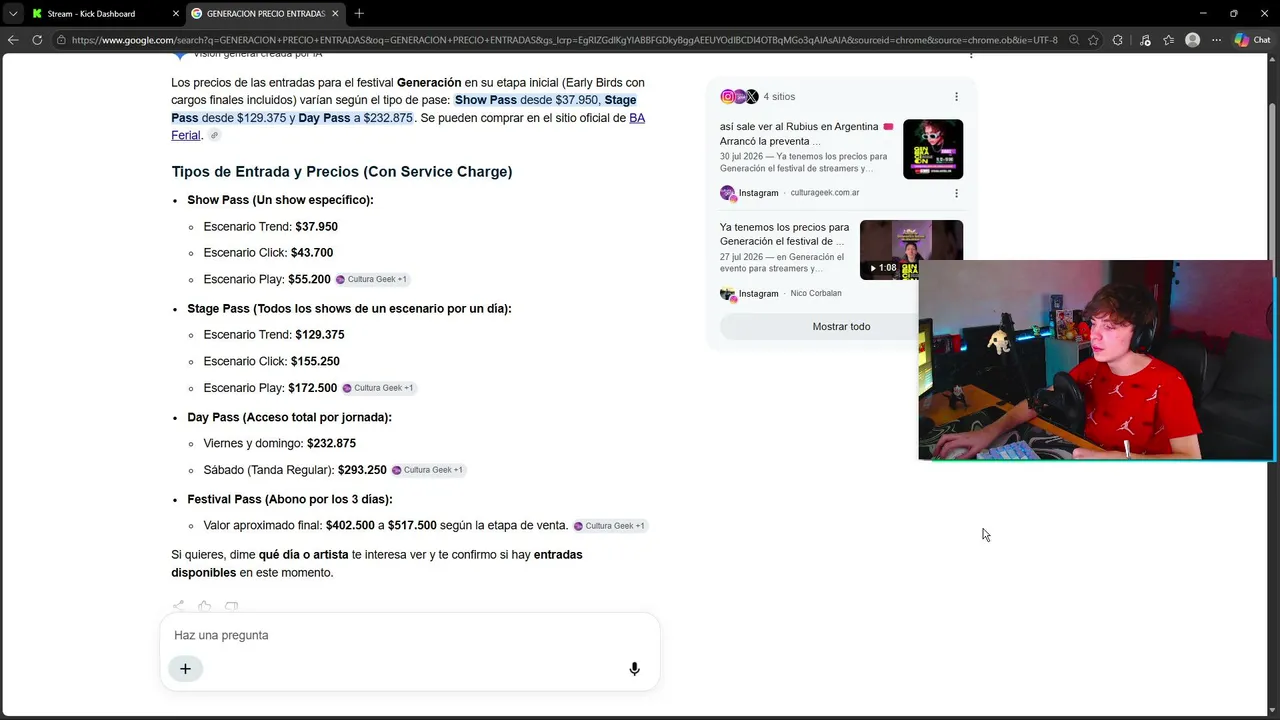Open the Rubius en Argentina result thumbnail
The height and width of the screenshot is (720, 1280).
pyautogui.click(x=933, y=149)
